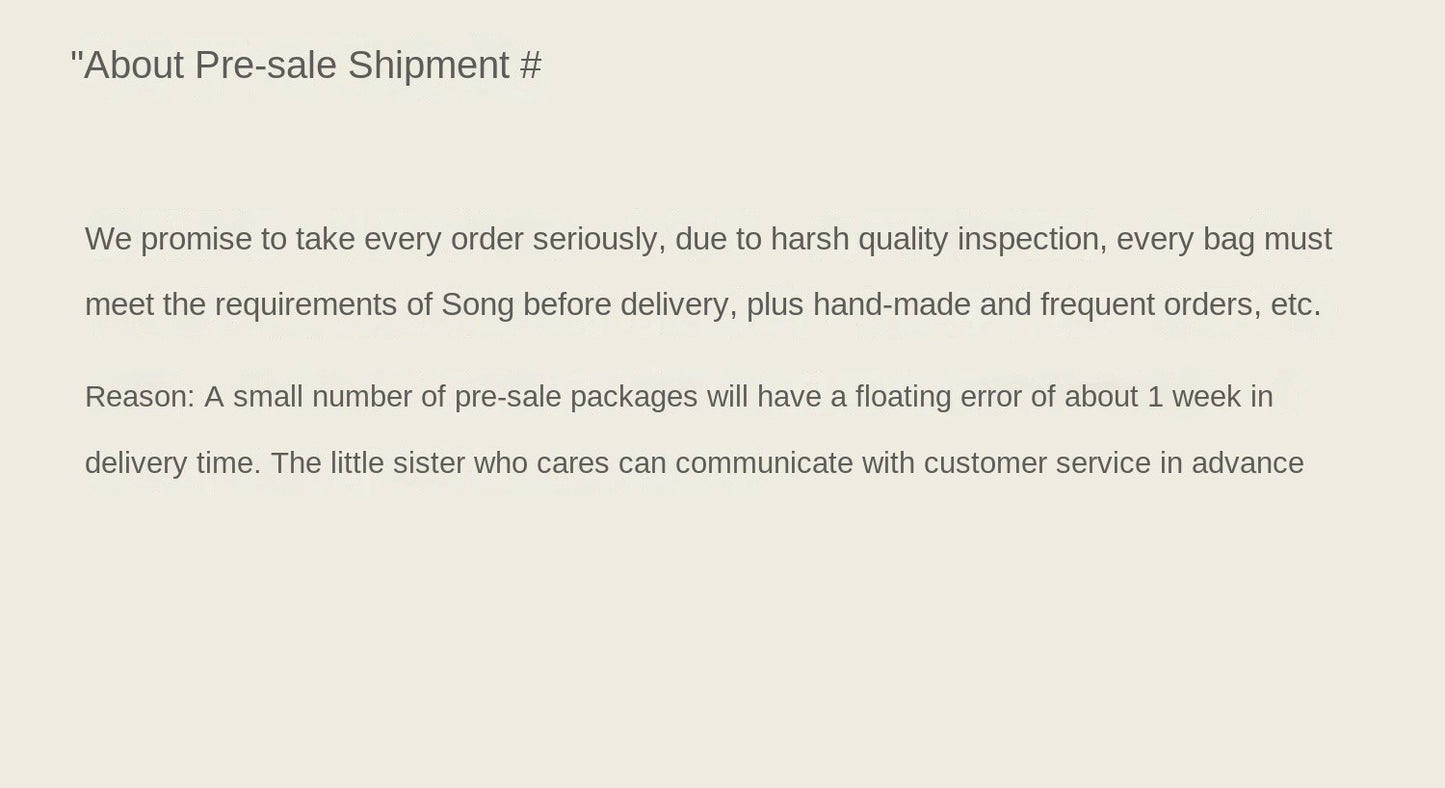The width and height of the screenshot is (1445, 788).
Task: Click the word "Song" in the second line
Action: [x=477, y=305]
